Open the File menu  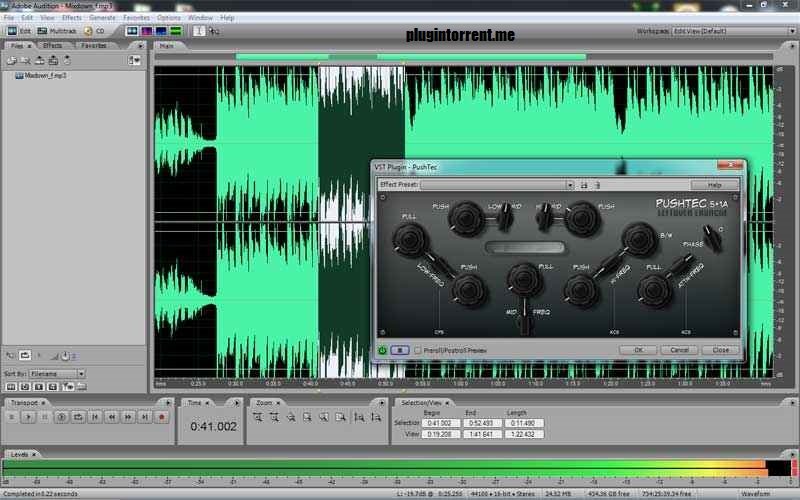9,17
